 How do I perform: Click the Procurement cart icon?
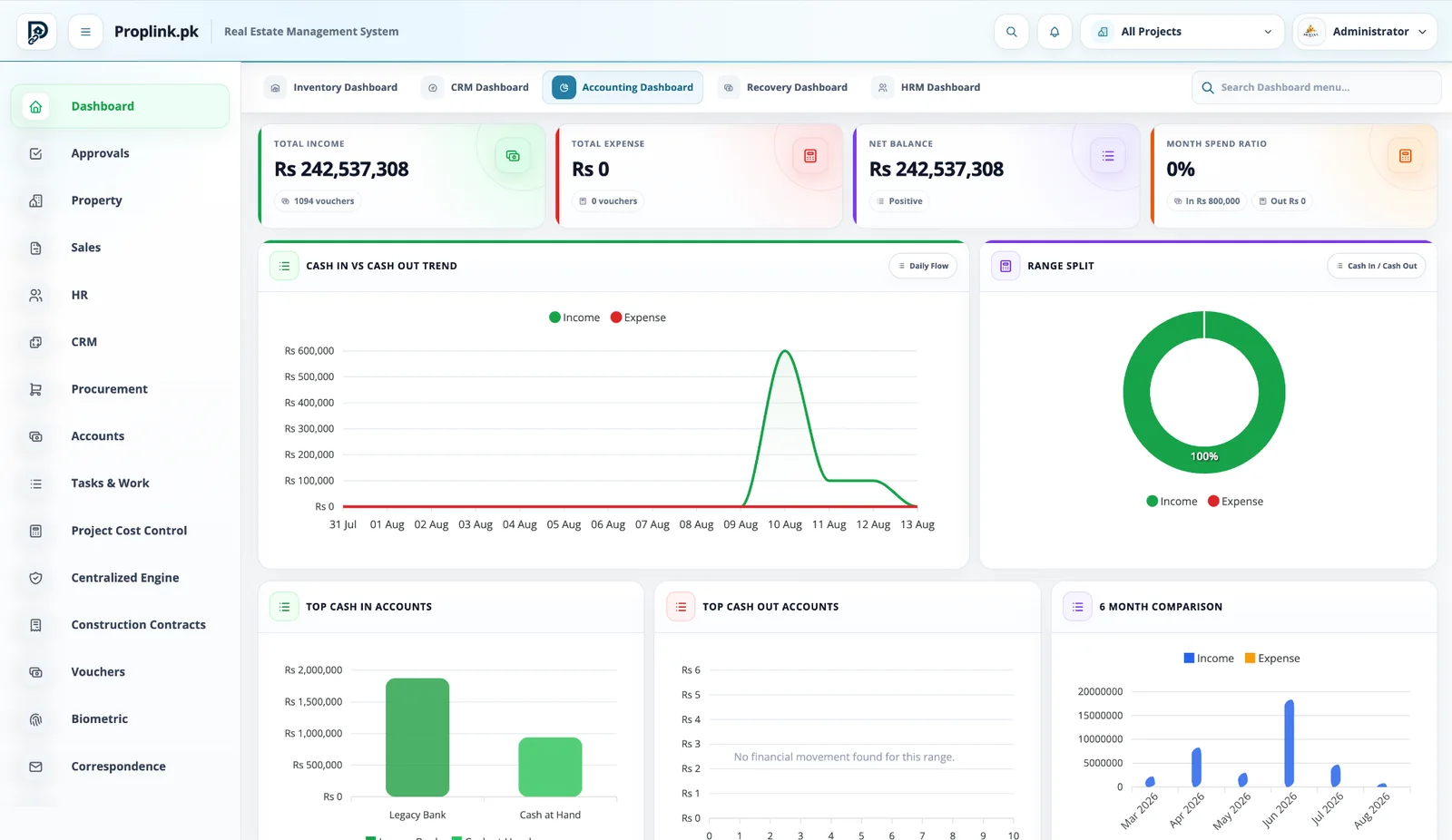36,390
